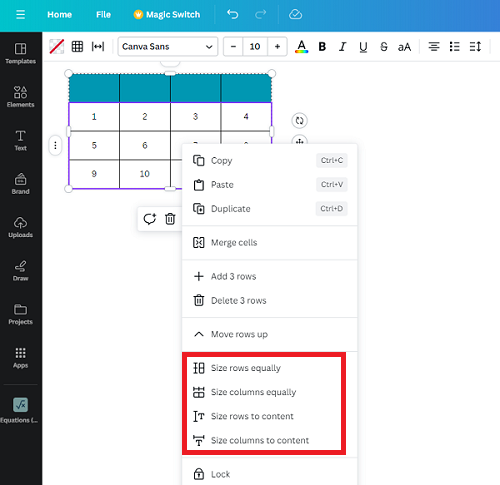Change text alignment
Image resolution: width=500 pixels, height=485 pixels.
pyautogui.click(x=434, y=47)
